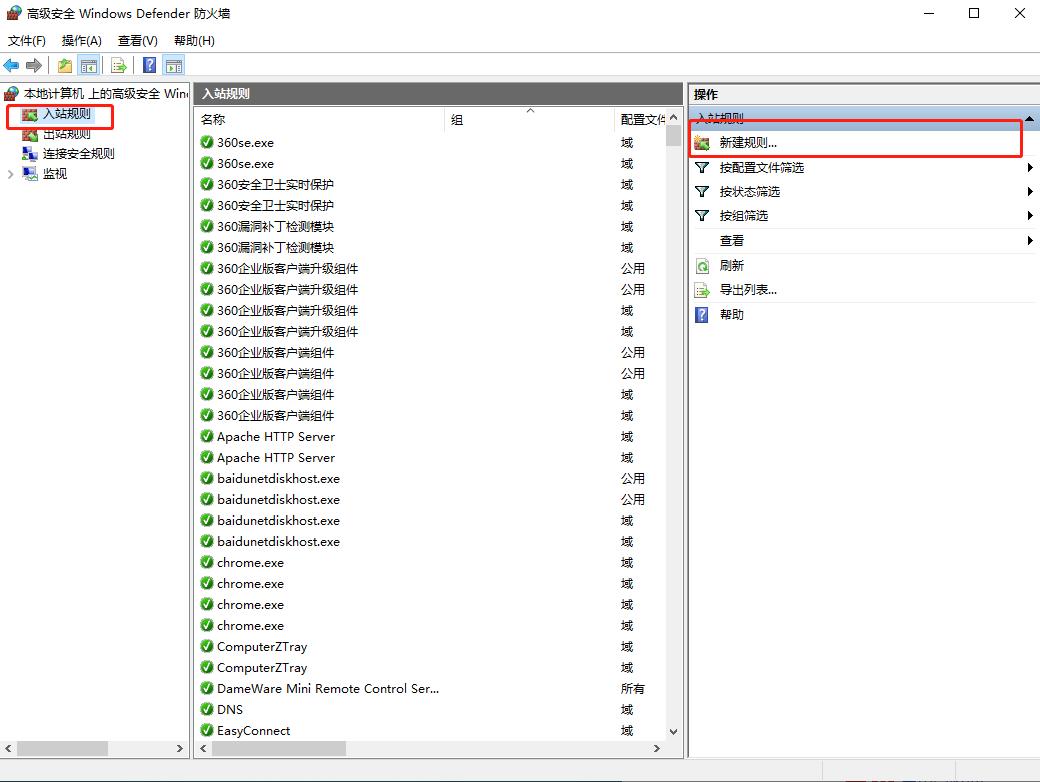Select the DNS rule
Image resolution: width=1040 pixels, height=782 pixels.
click(x=230, y=710)
